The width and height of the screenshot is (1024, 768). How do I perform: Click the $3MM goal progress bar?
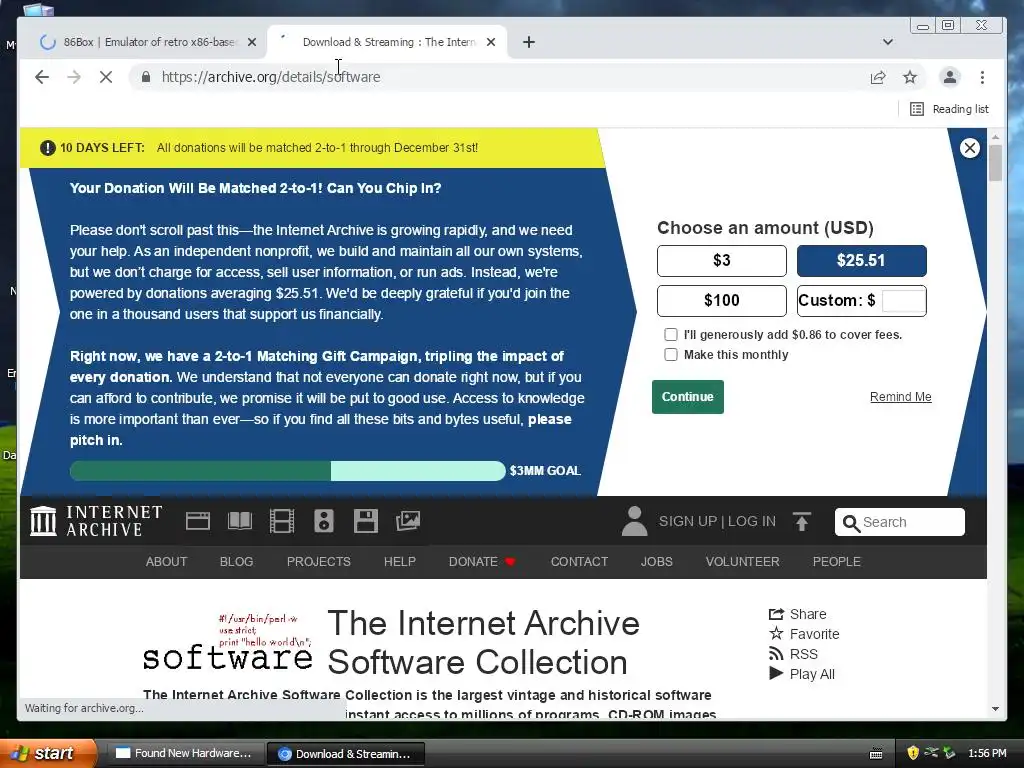(x=287, y=471)
